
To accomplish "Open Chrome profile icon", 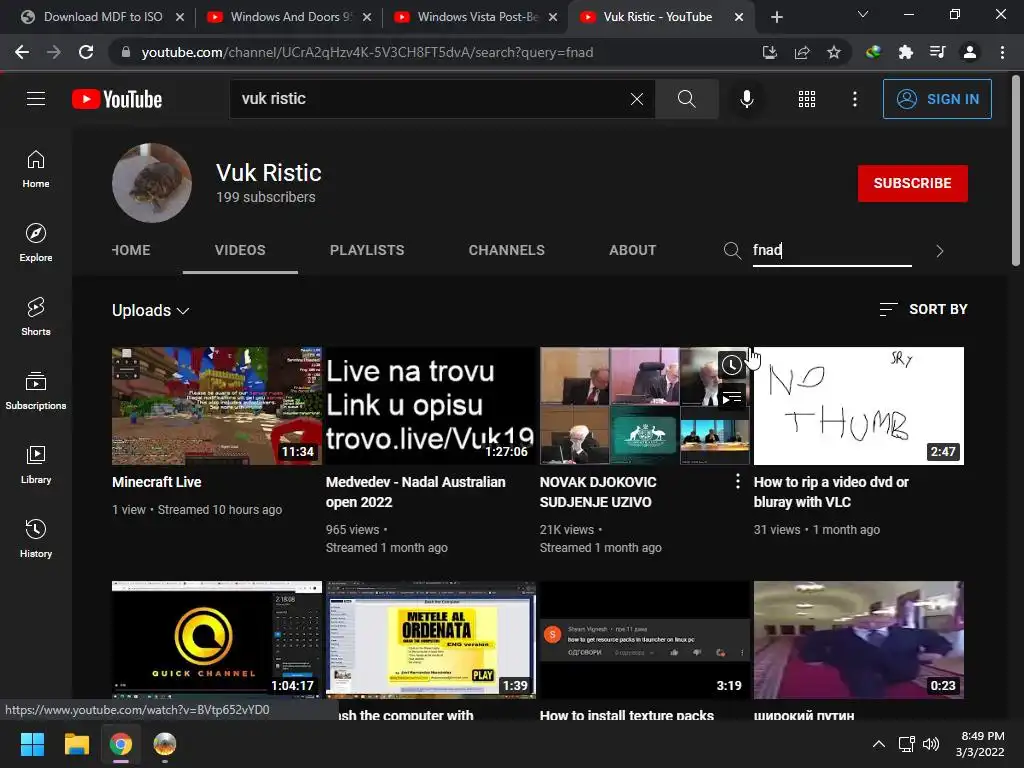I will pos(970,52).
